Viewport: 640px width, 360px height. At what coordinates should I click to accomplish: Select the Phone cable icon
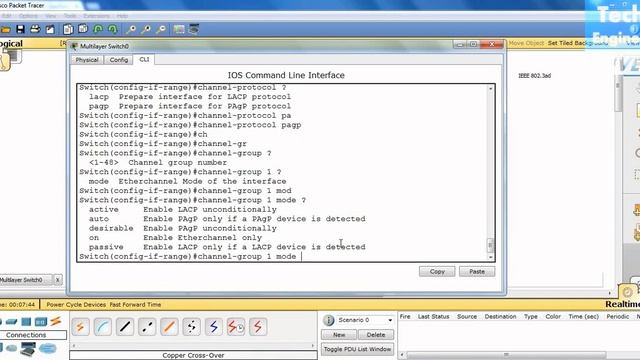click(191, 327)
